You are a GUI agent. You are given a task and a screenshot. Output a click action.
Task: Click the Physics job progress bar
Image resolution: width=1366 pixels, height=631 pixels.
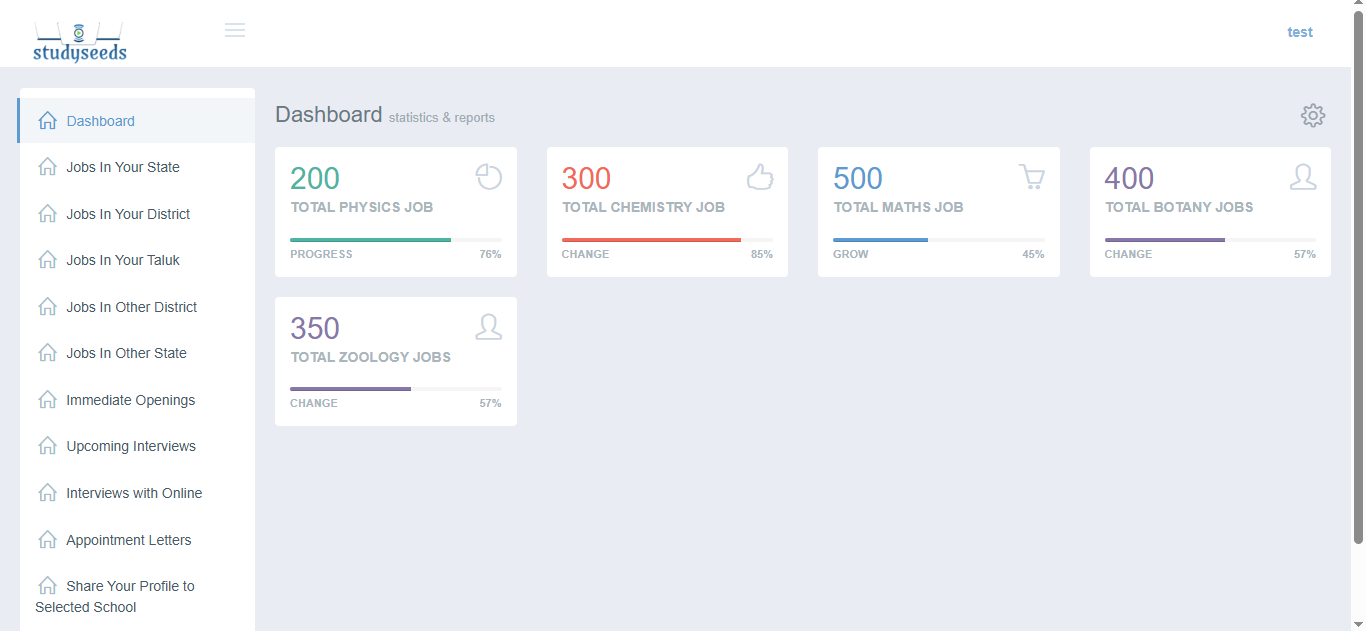pyautogui.click(x=395, y=240)
